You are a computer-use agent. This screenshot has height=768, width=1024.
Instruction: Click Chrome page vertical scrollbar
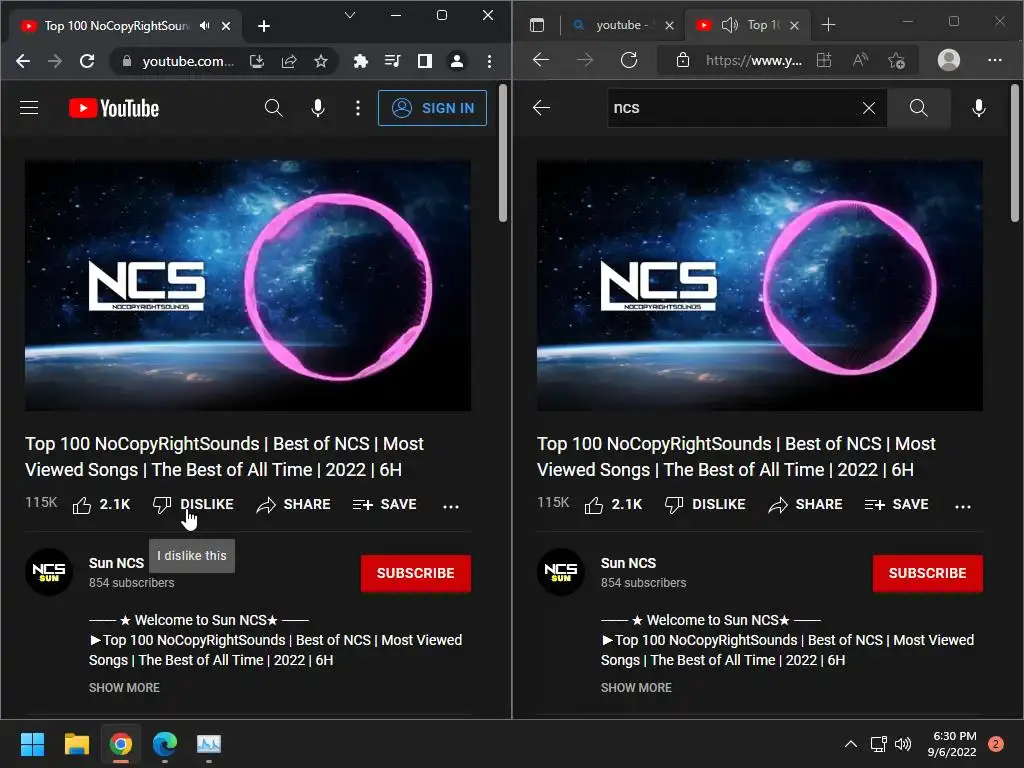503,153
